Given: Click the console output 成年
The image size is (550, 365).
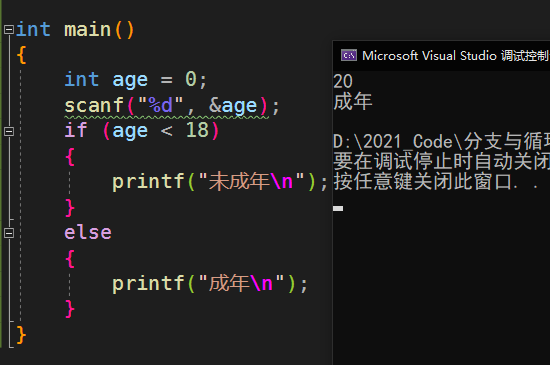Looking at the screenshot, I should [x=353, y=102].
